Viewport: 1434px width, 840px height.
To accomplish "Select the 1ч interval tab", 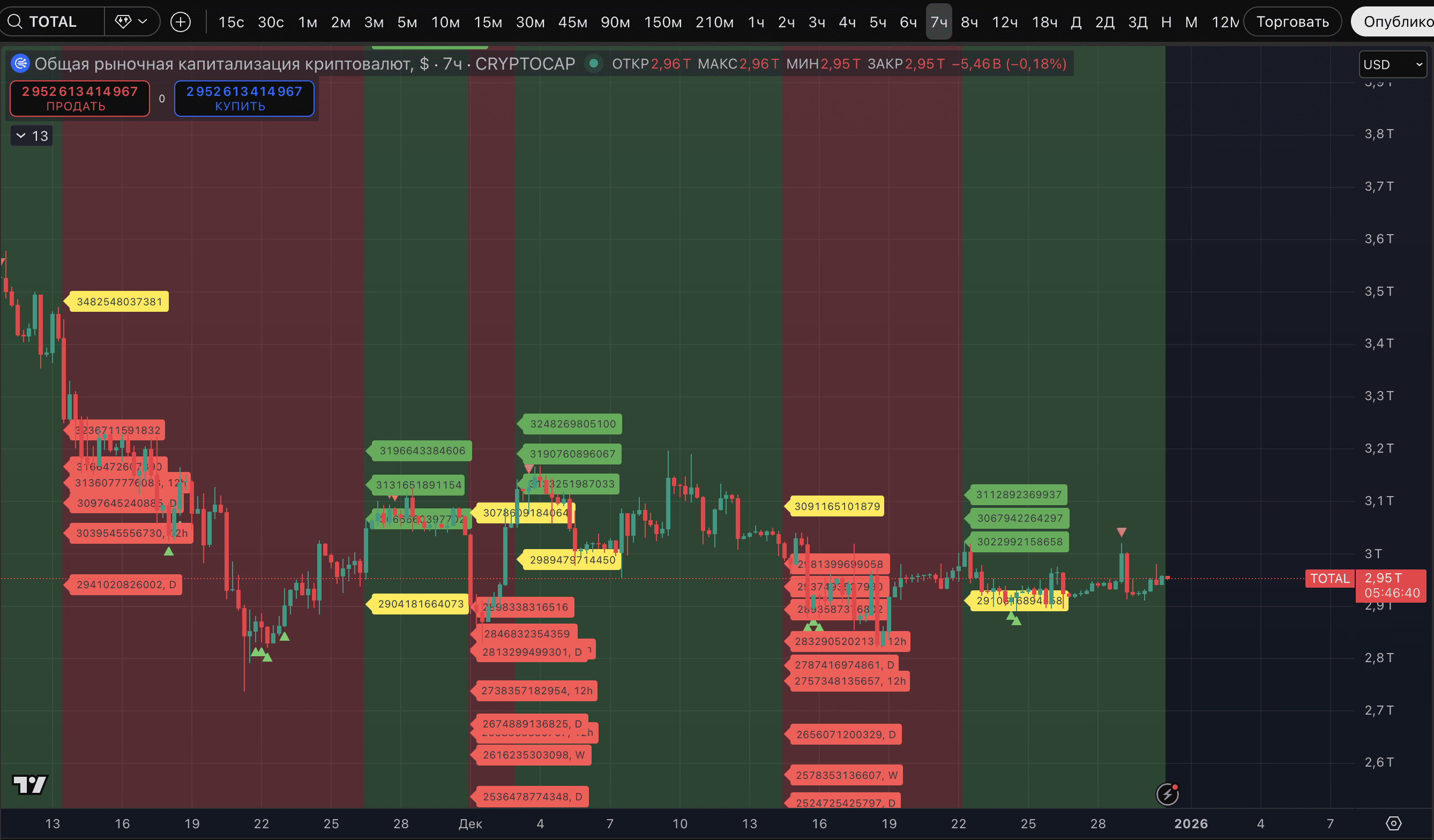I will click(x=756, y=21).
